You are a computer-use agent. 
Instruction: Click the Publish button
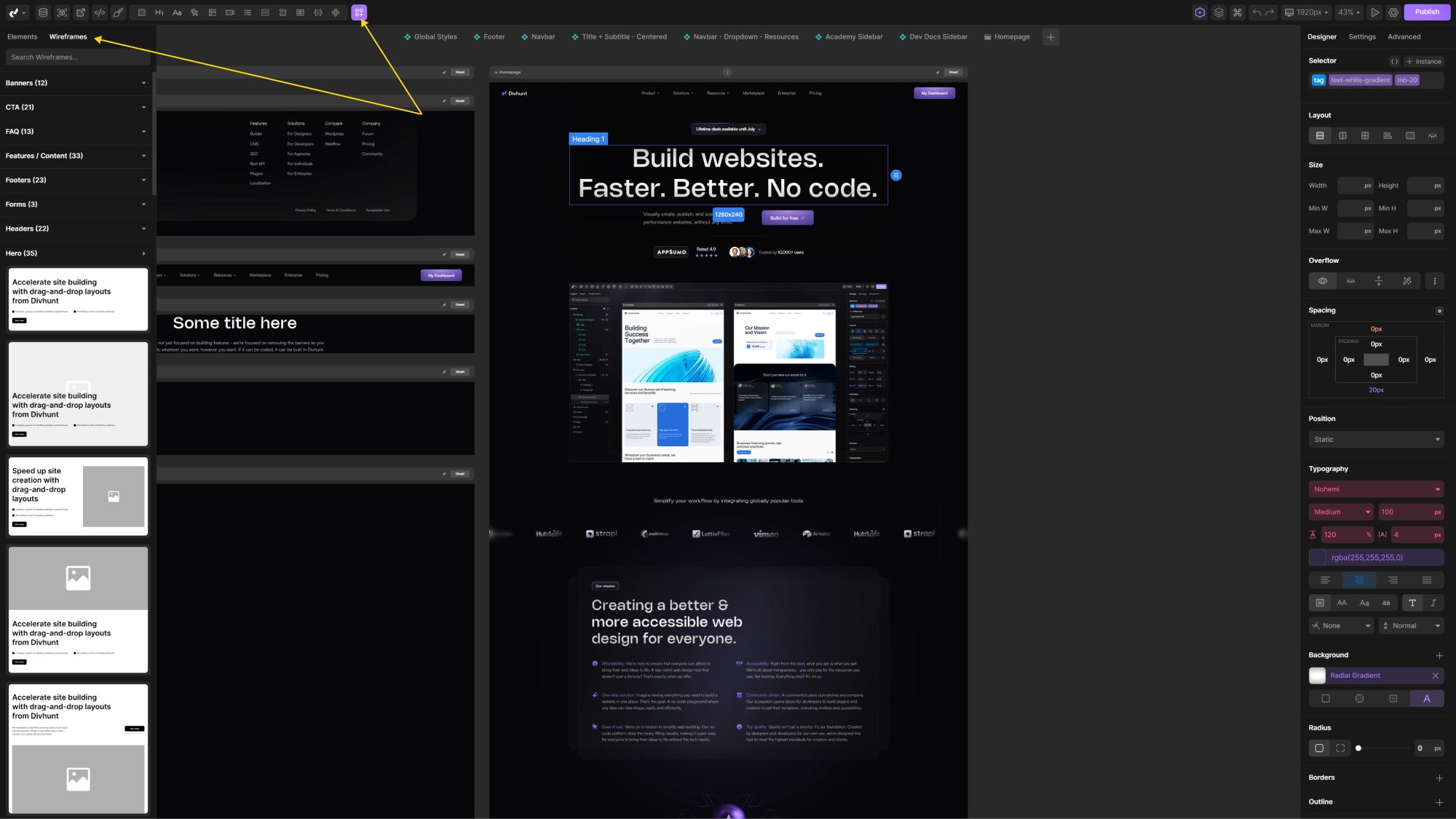pyautogui.click(x=1426, y=12)
